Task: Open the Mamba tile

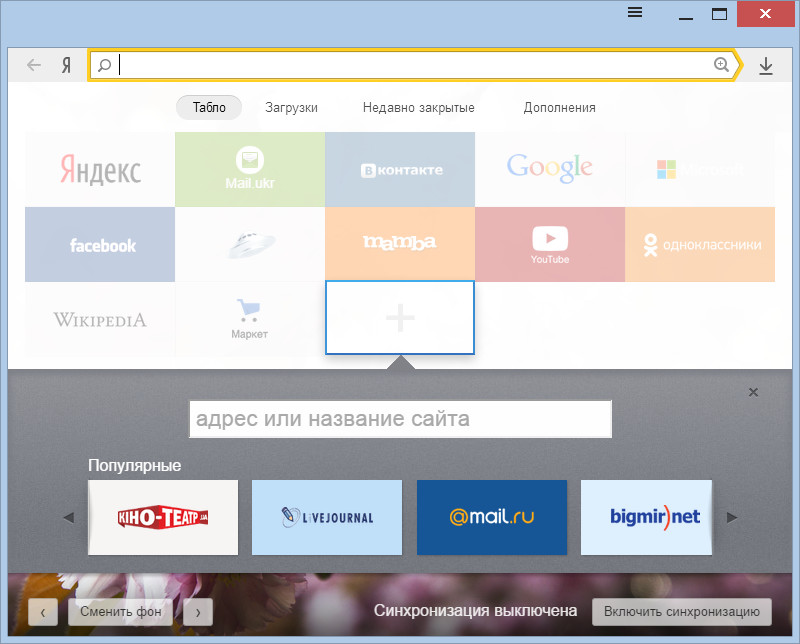Action: coord(400,244)
